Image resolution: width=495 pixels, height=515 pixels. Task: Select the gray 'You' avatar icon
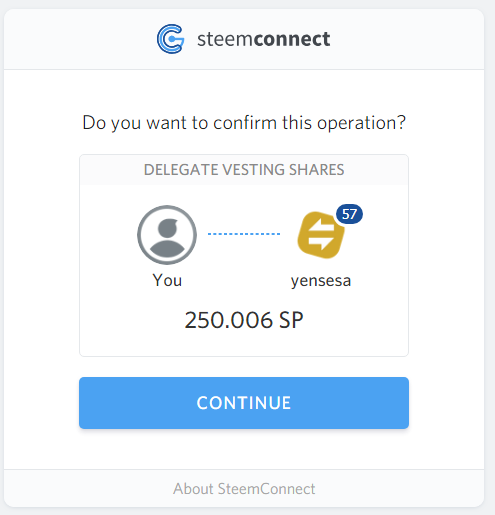tap(167, 235)
